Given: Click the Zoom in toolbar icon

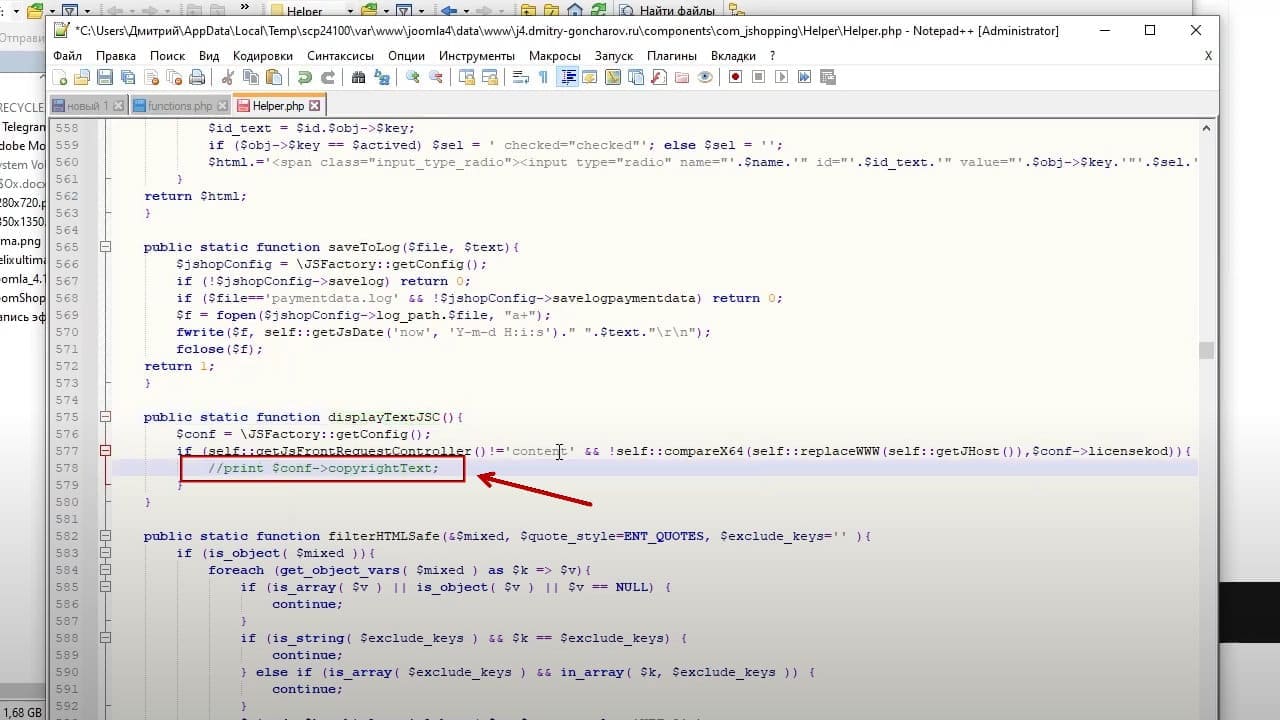Looking at the screenshot, I should [413, 77].
